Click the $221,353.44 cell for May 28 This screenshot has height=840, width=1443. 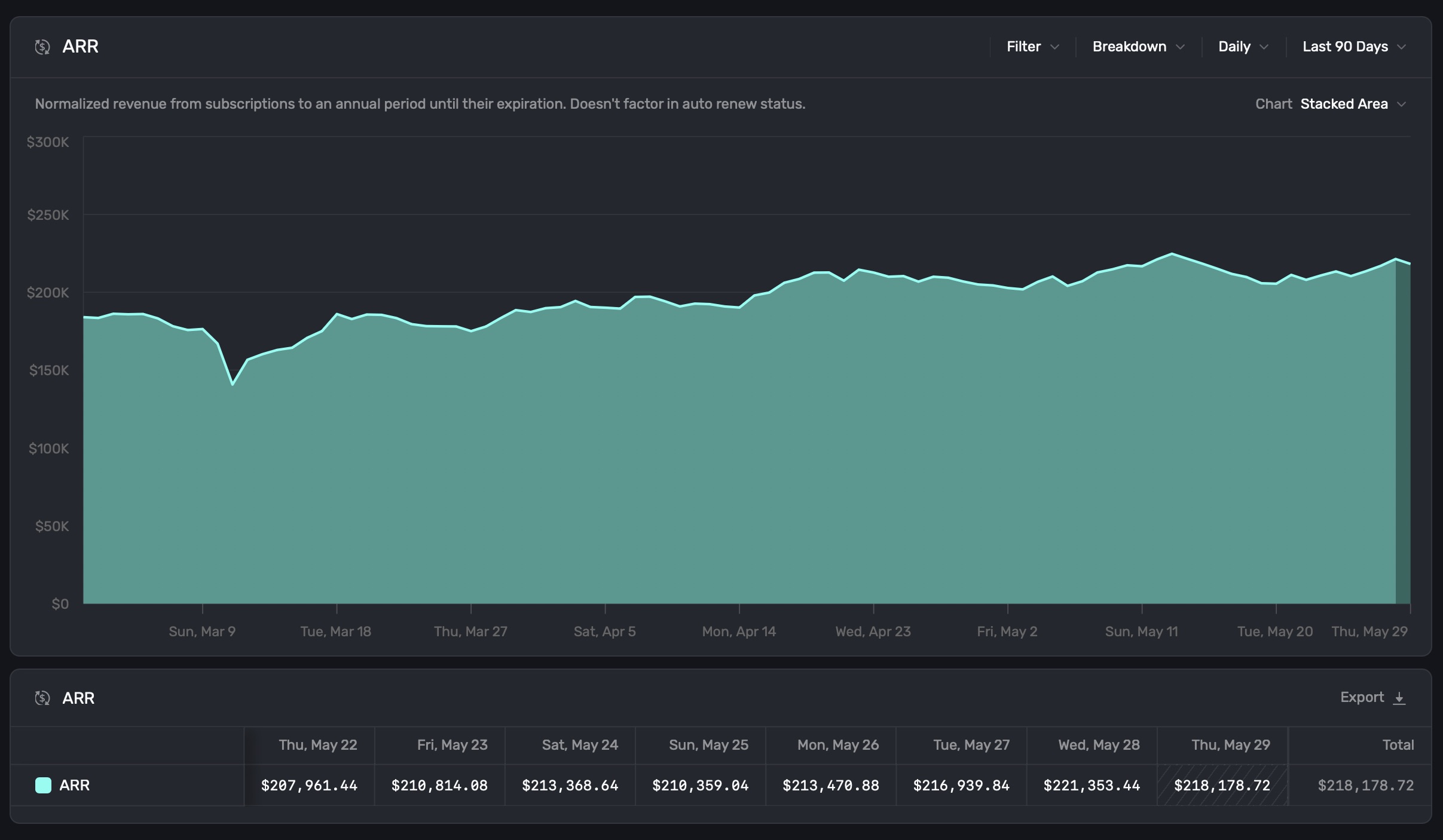click(1091, 785)
